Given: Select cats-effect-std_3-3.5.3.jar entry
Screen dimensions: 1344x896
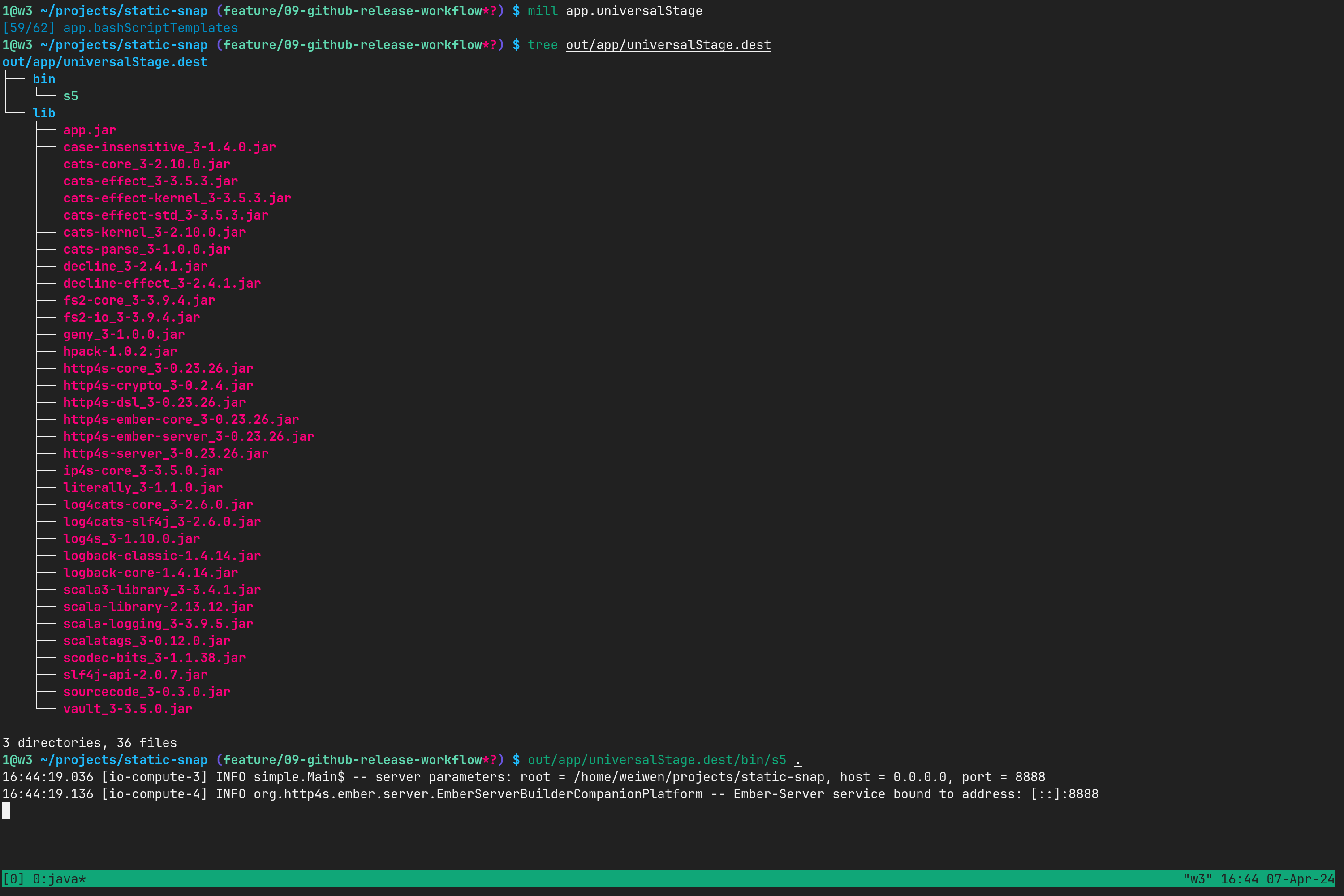Looking at the screenshot, I should pyautogui.click(x=166, y=215).
